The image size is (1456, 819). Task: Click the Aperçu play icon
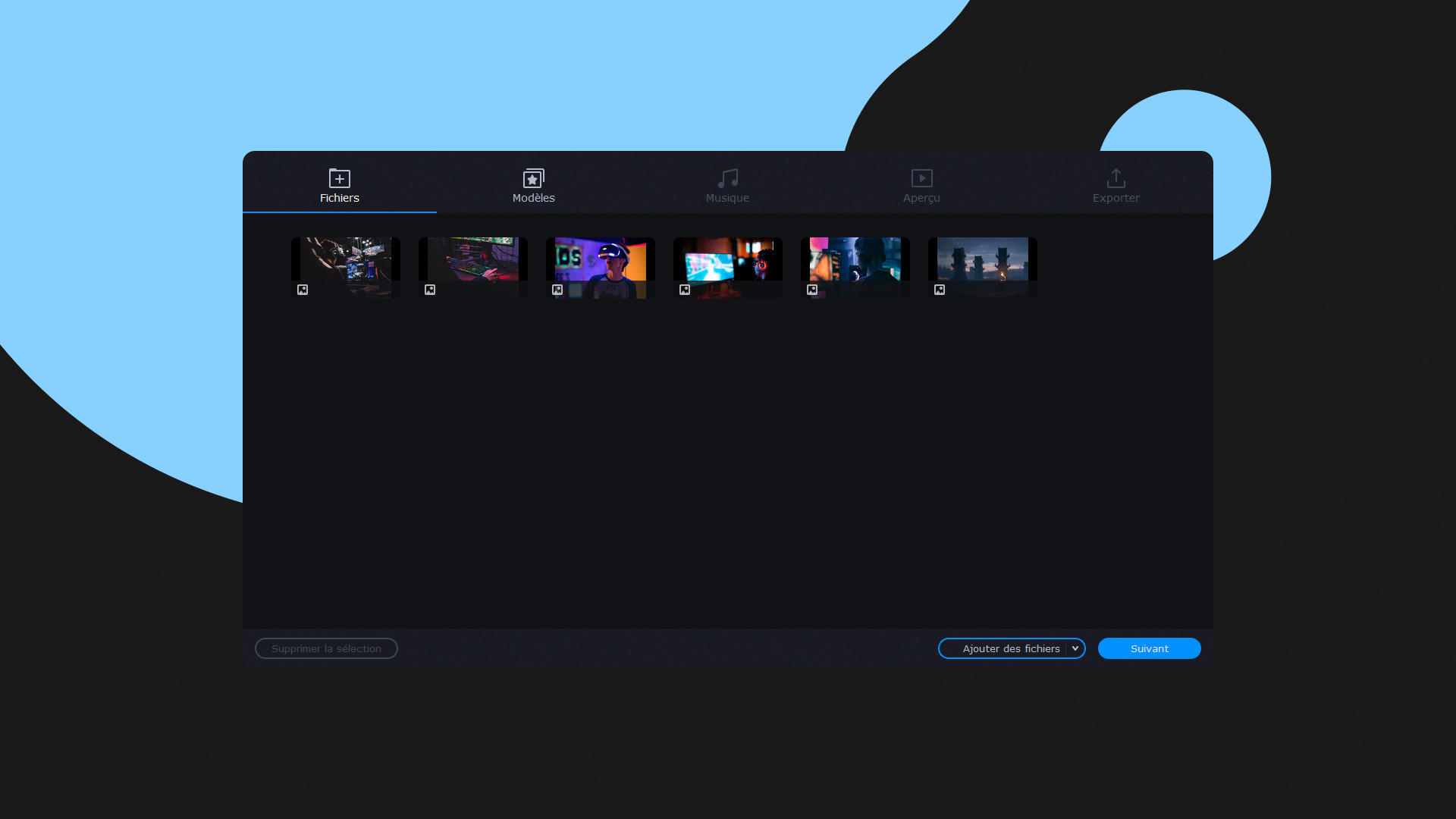tap(921, 178)
